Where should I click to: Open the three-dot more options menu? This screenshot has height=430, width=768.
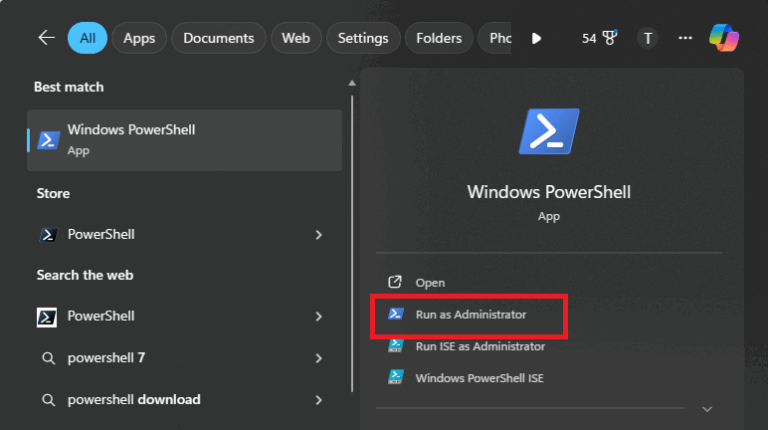coord(685,38)
